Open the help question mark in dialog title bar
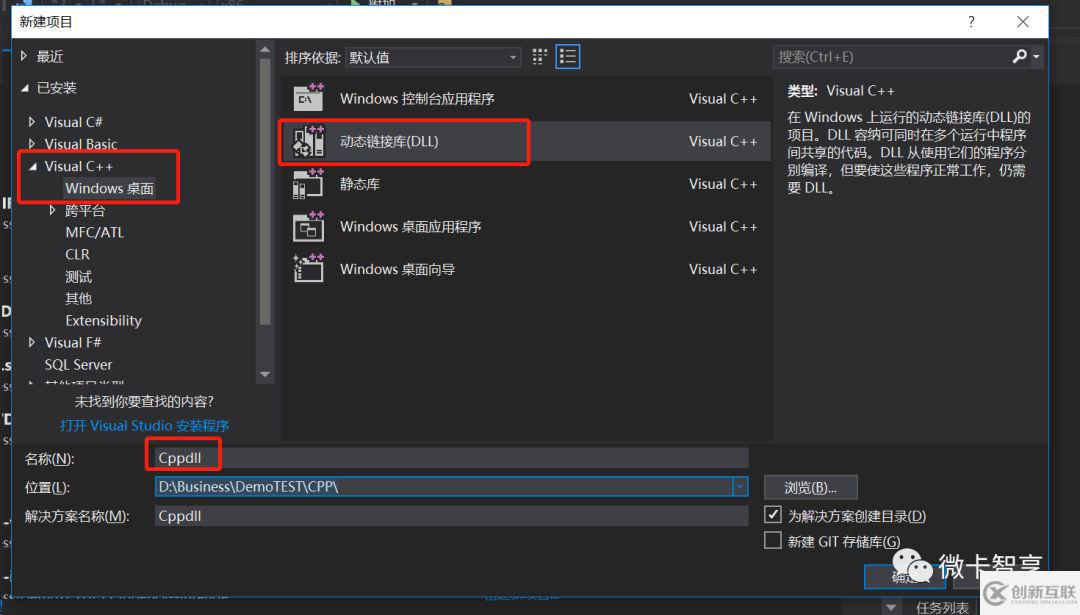The height and width of the screenshot is (615, 1080). tap(971, 22)
